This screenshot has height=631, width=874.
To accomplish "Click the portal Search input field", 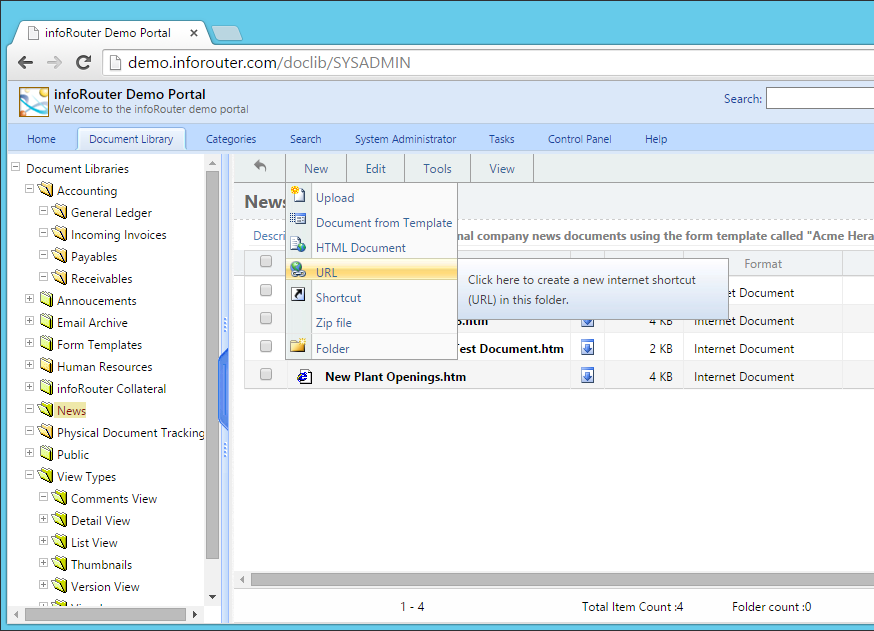I will tap(820, 99).
